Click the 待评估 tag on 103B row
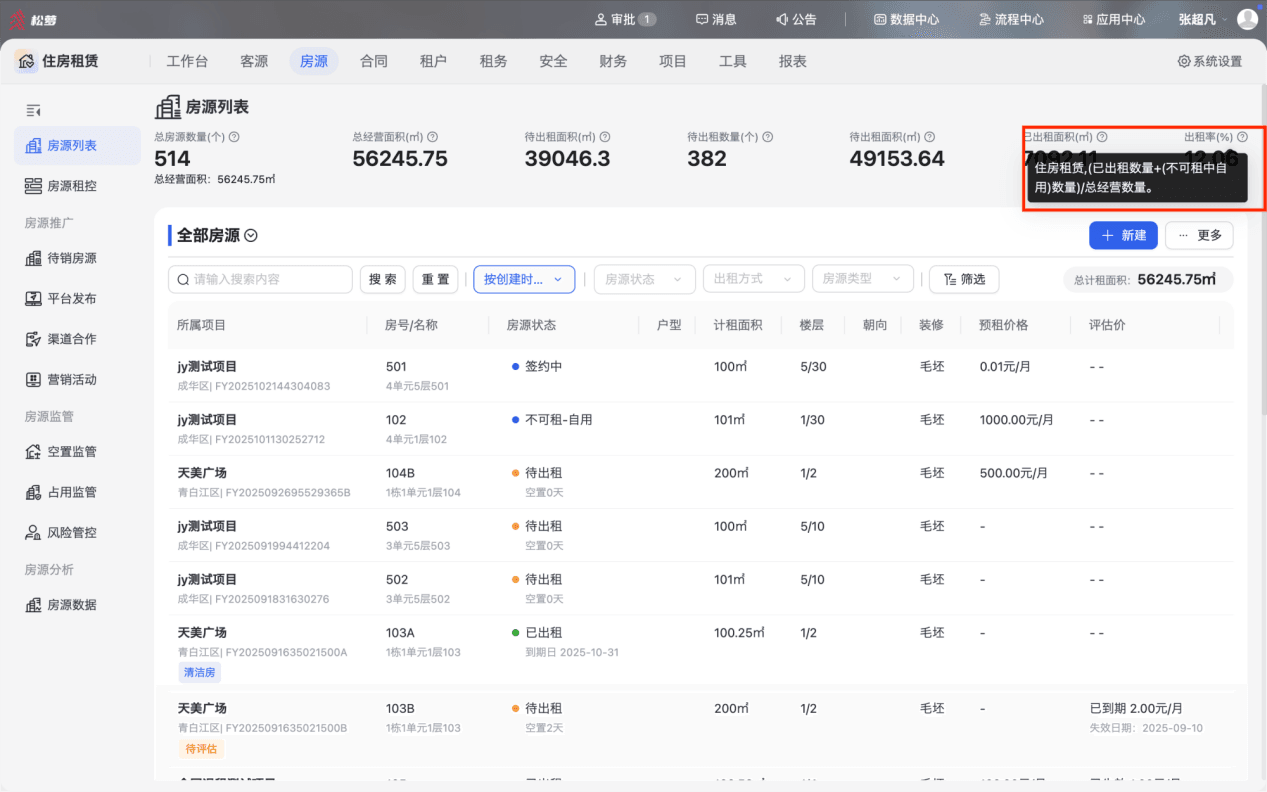Image resolution: width=1267 pixels, height=792 pixels. [x=201, y=748]
